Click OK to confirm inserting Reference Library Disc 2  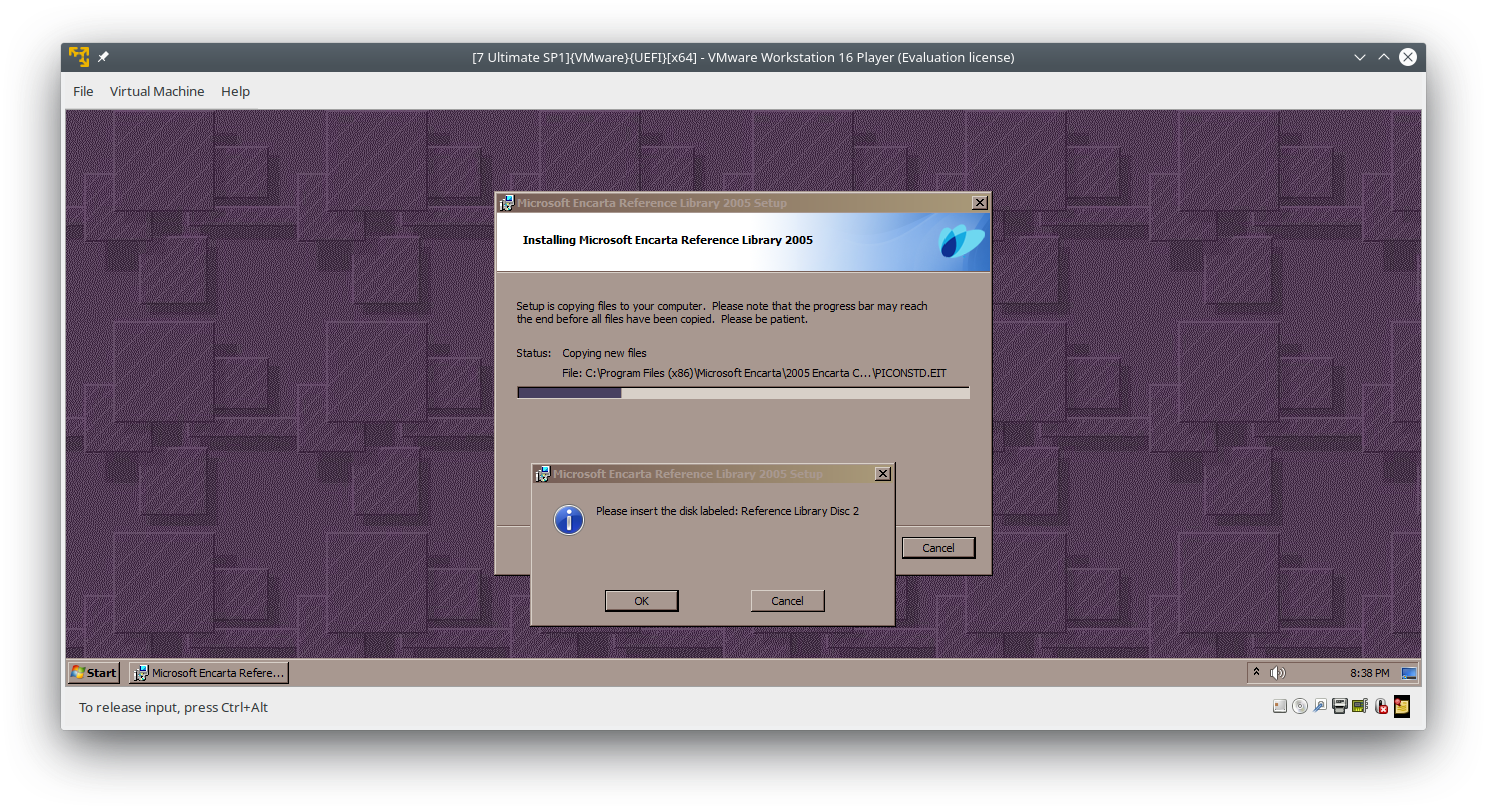[x=641, y=600]
